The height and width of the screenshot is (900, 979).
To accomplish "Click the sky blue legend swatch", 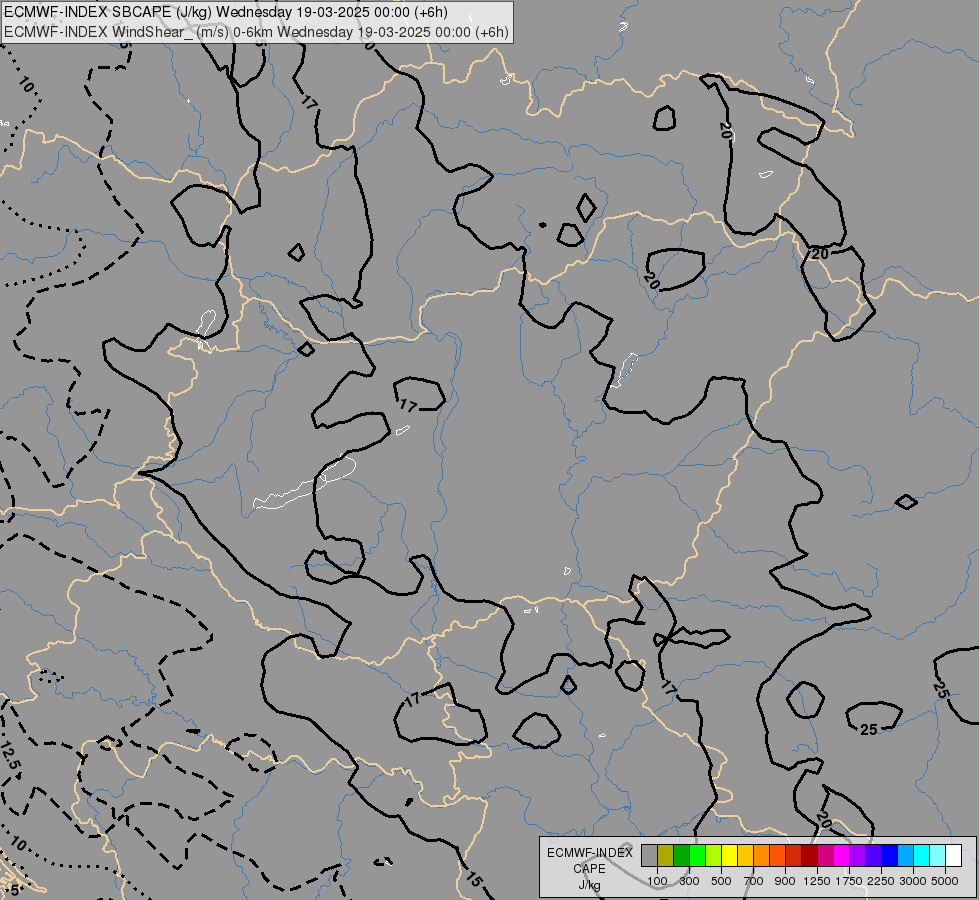I will (905, 855).
